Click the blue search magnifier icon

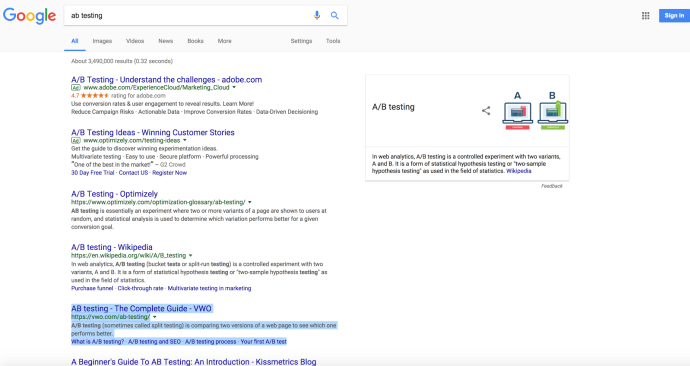pos(334,15)
